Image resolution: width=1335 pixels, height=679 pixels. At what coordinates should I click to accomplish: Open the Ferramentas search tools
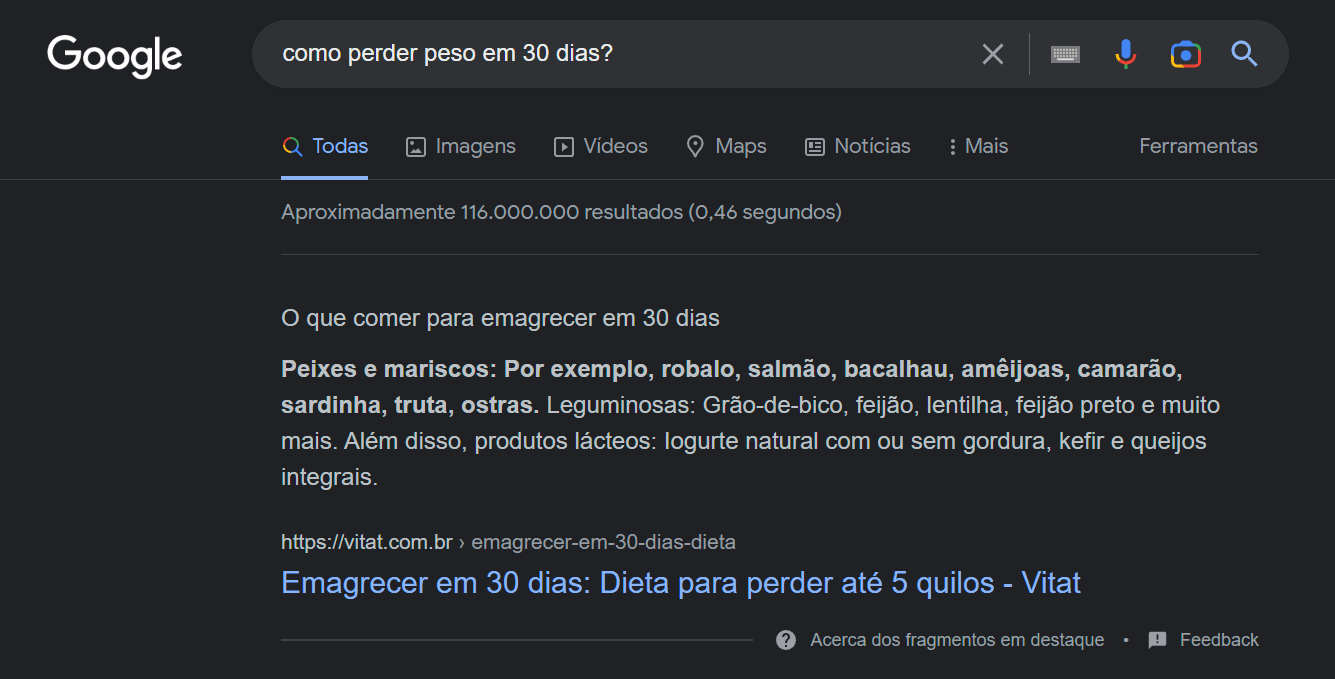tap(1198, 146)
